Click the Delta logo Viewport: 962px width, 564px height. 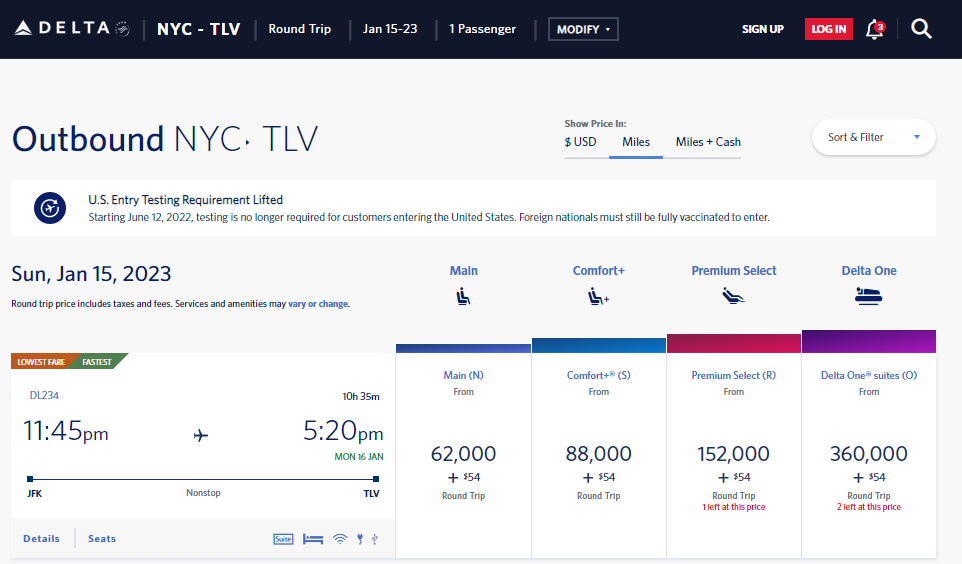pyautogui.click(x=72, y=28)
